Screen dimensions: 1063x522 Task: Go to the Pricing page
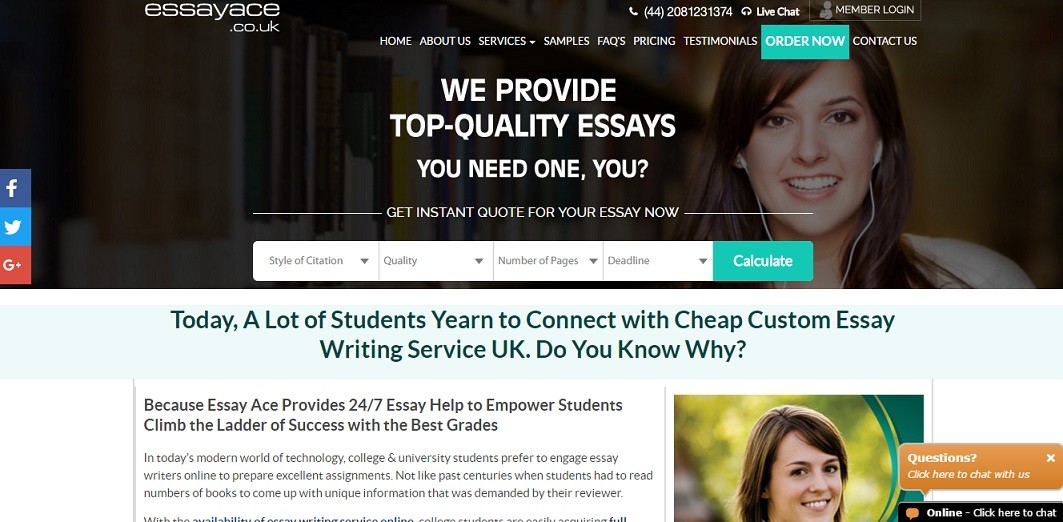(x=654, y=41)
